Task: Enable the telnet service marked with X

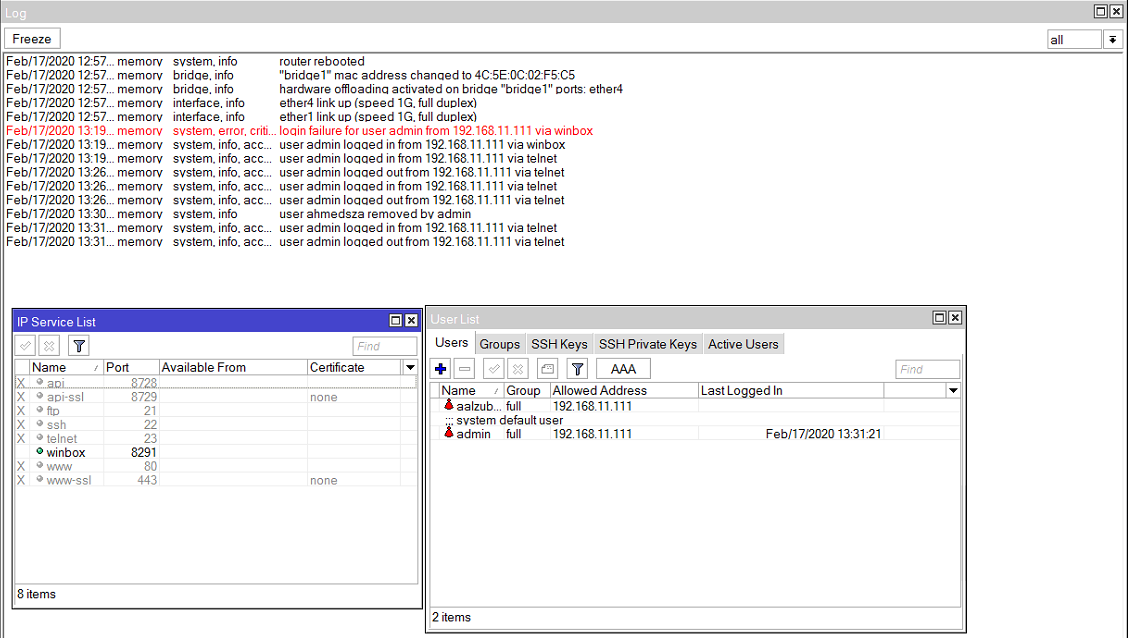Action: (20, 438)
